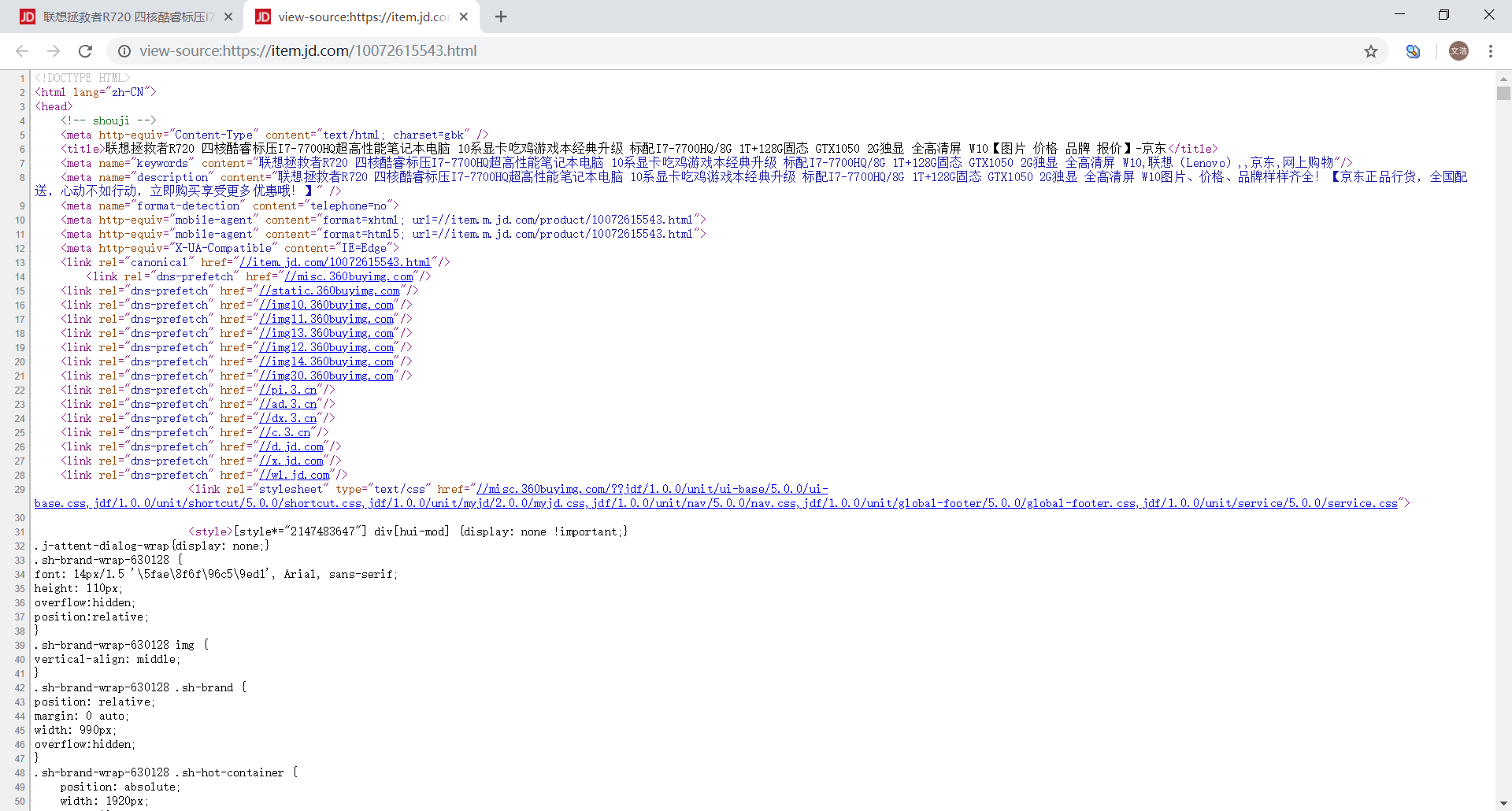1512x811 pixels.
Task: Open the //misc.360buyimg.com prefetch link
Action: coord(349,276)
